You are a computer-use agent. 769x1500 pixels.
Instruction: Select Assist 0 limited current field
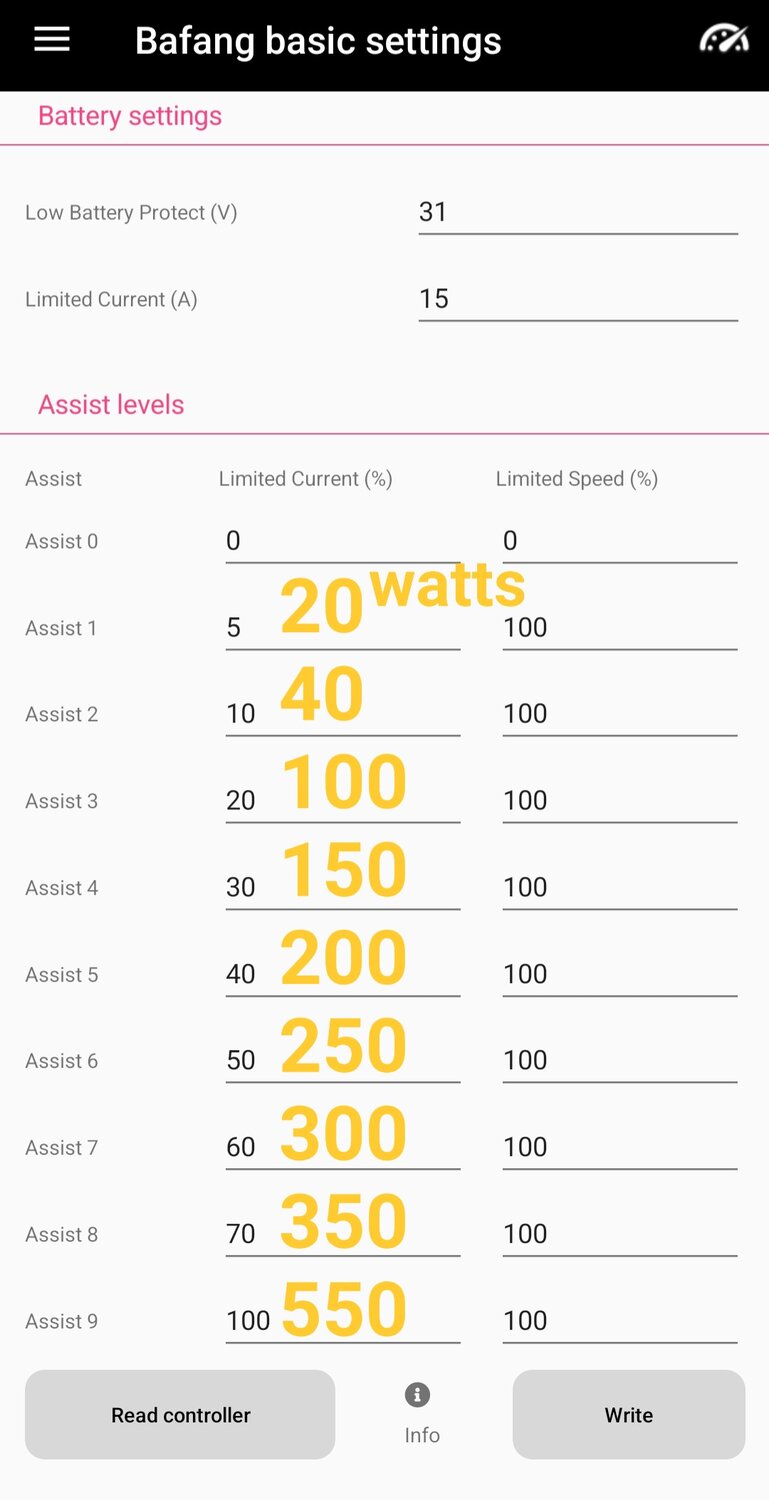pos(342,541)
